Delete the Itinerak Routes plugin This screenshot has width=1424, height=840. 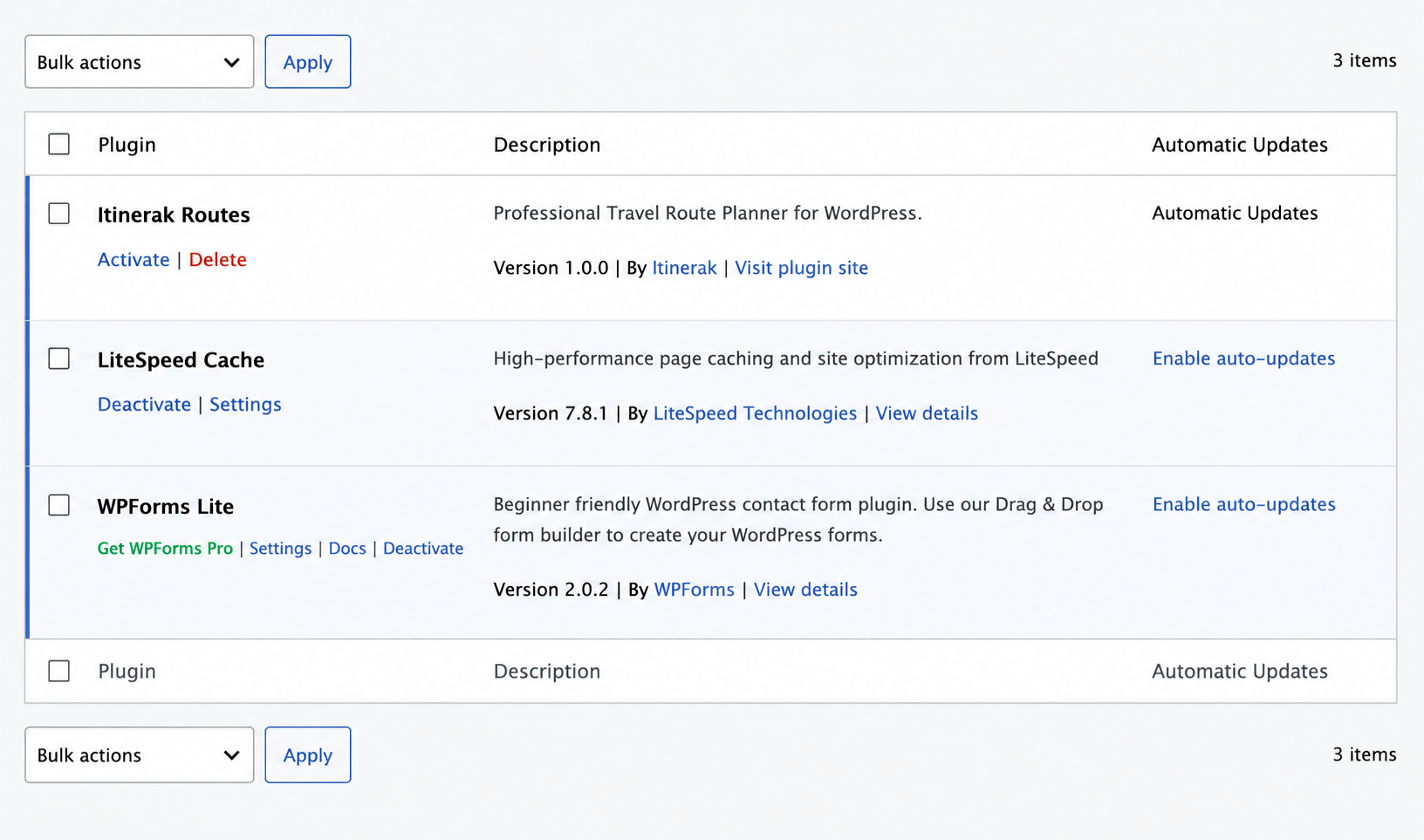[x=217, y=260]
